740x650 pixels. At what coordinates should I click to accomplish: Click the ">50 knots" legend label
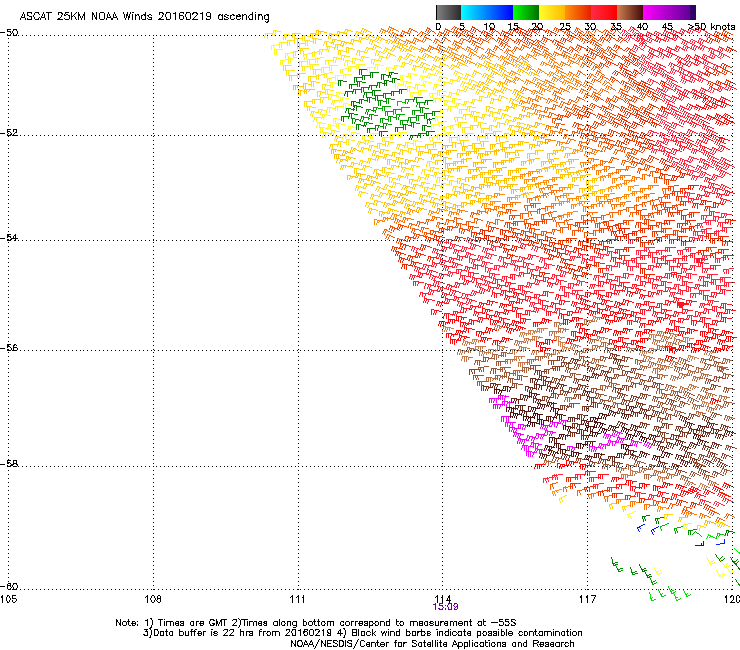point(712,27)
